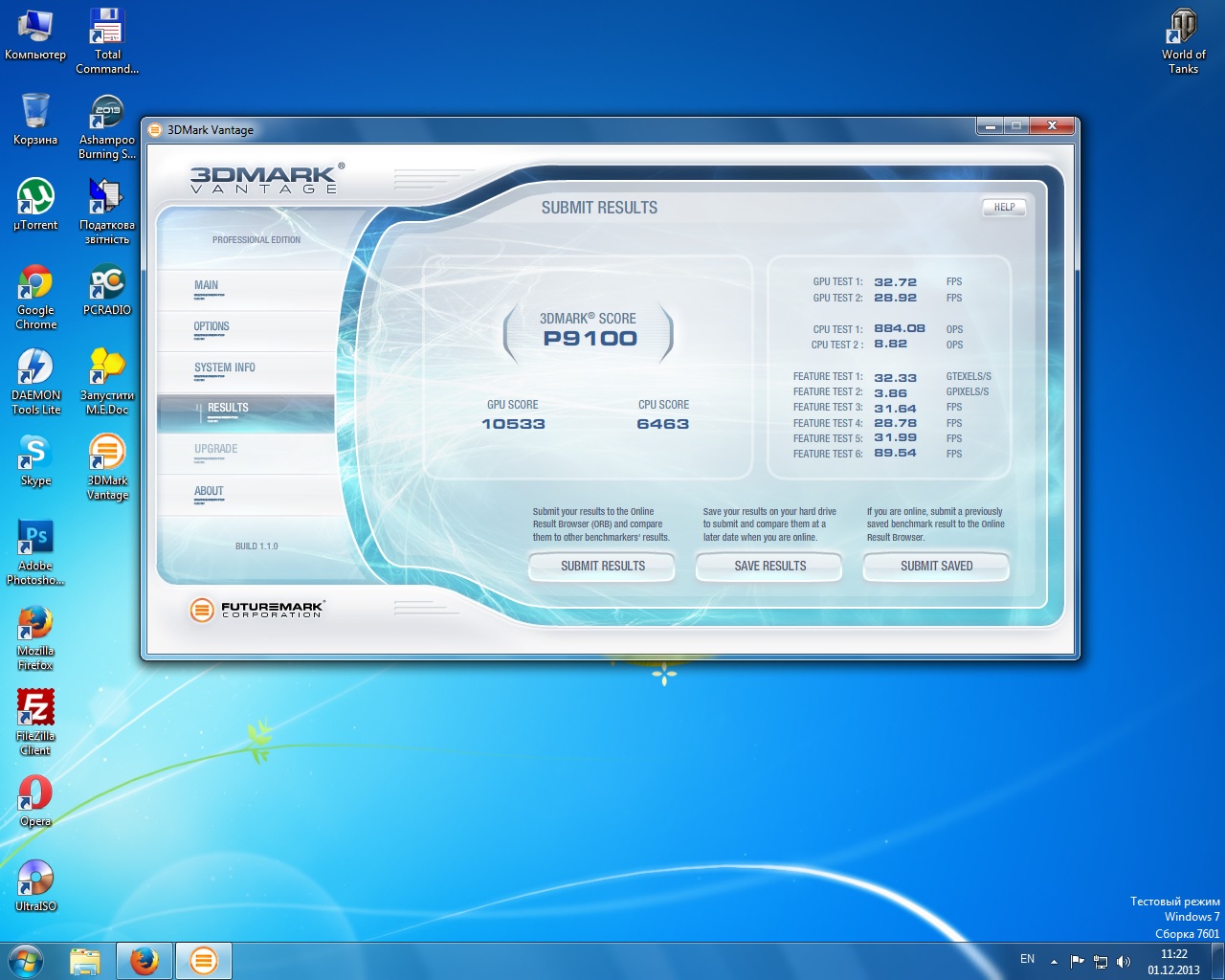Select the Корзина recycle bin icon
Image resolution: width=1225 pixels, height=980 pixels.
(35, 120)
